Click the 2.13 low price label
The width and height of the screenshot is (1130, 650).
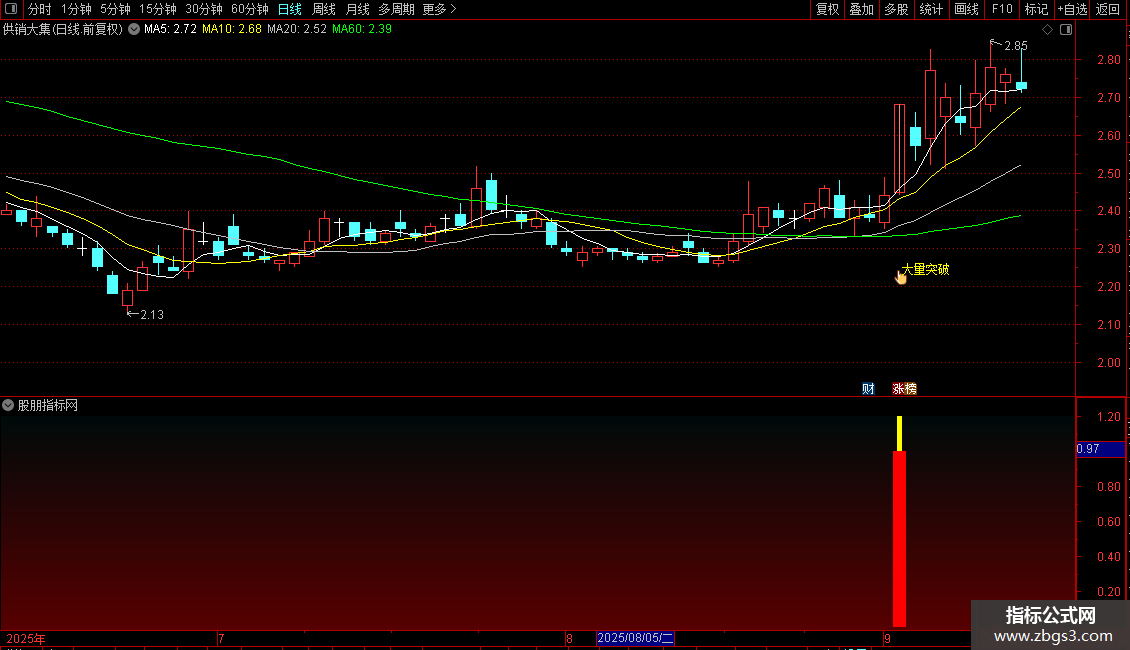(152, 315)
